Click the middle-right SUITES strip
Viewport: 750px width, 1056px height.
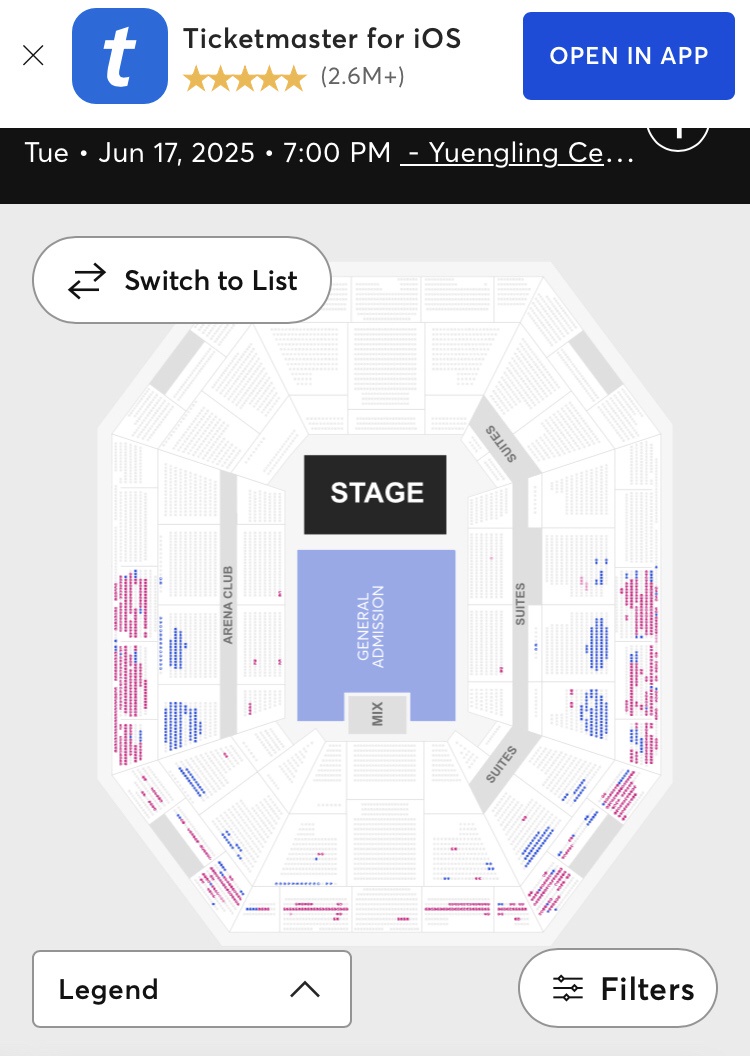(520, 604)
